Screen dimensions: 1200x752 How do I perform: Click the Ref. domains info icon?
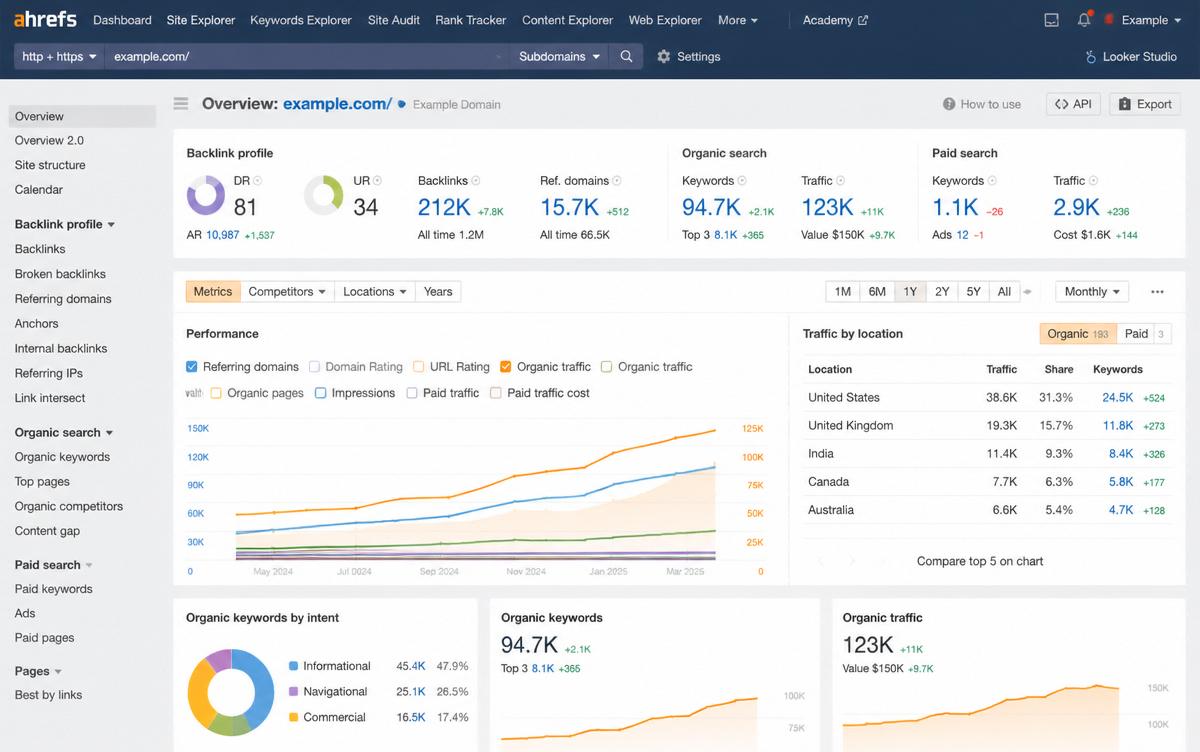pyautogui.click(x=617, y=181)
